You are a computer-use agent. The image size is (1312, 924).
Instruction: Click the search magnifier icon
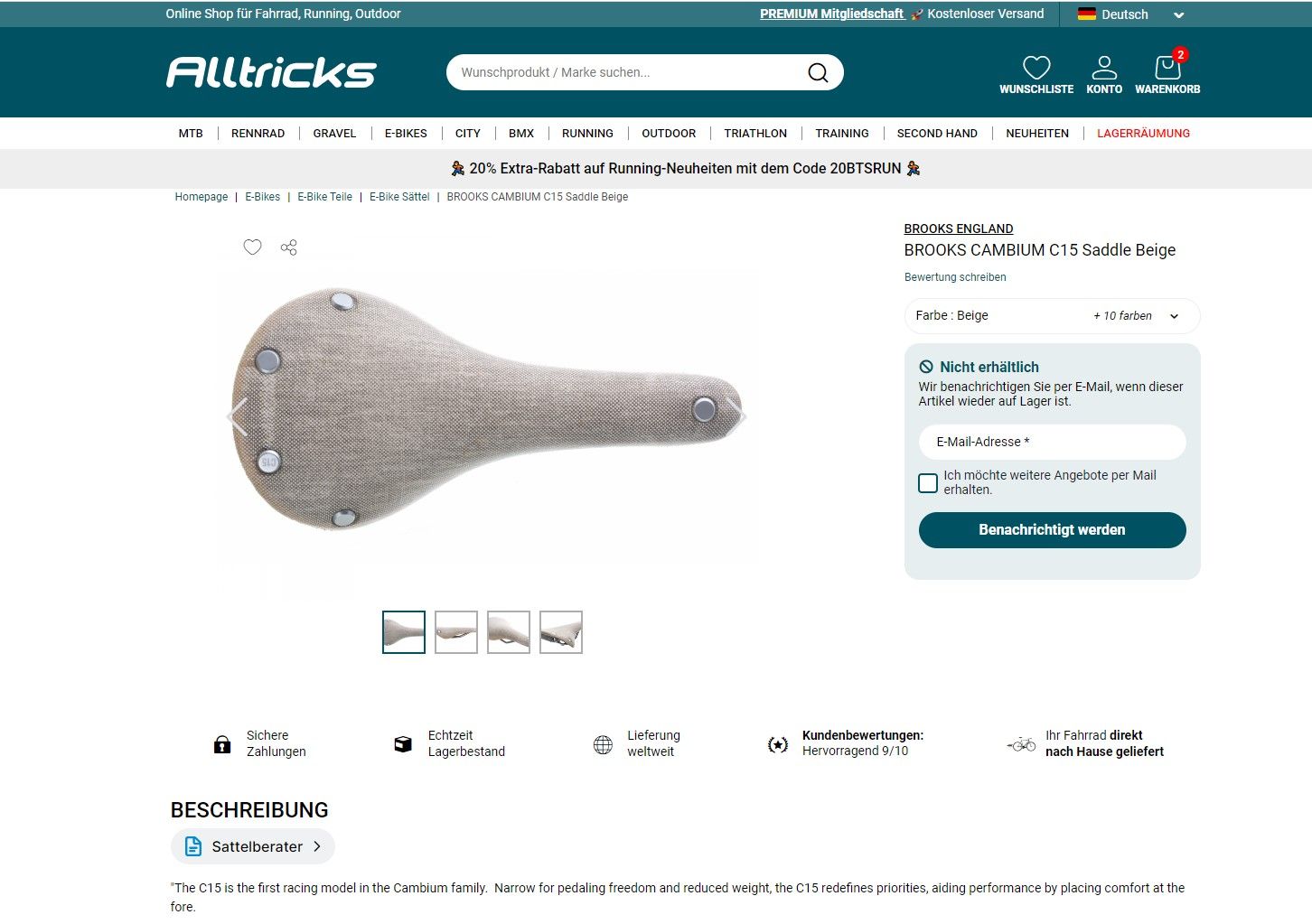pyautogui.click(x=818, y=72)
